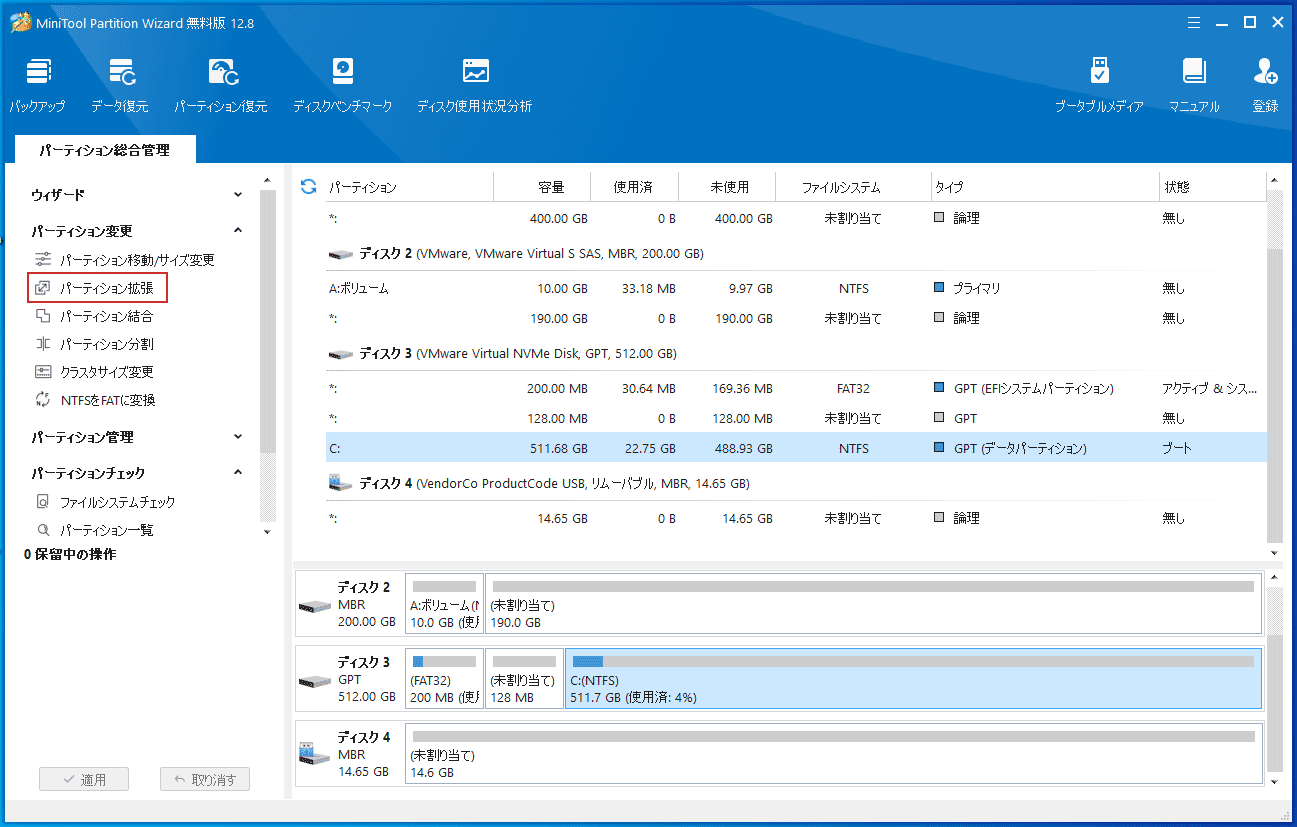Select ディスク 3 header row in list
This screenshot has width=1297, height=827.
[796, 354]
